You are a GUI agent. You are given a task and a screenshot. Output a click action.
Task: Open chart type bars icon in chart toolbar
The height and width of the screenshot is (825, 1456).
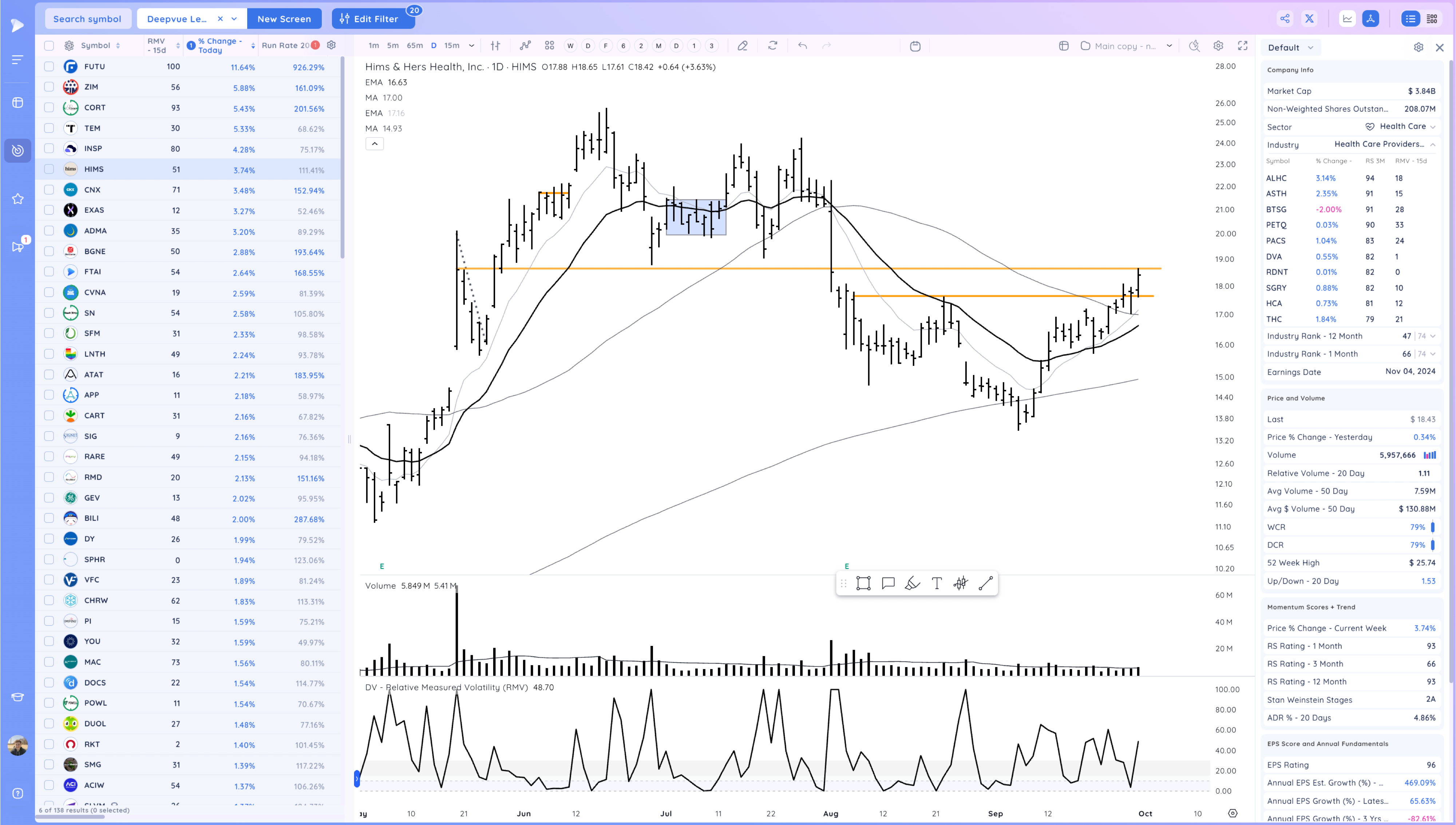click(x=495, y=46)
